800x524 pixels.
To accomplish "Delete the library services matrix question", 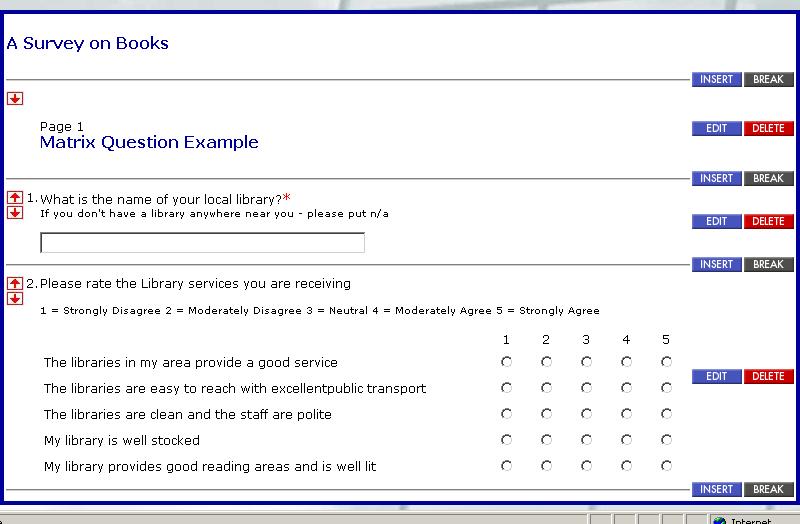I will click(768, 376).
